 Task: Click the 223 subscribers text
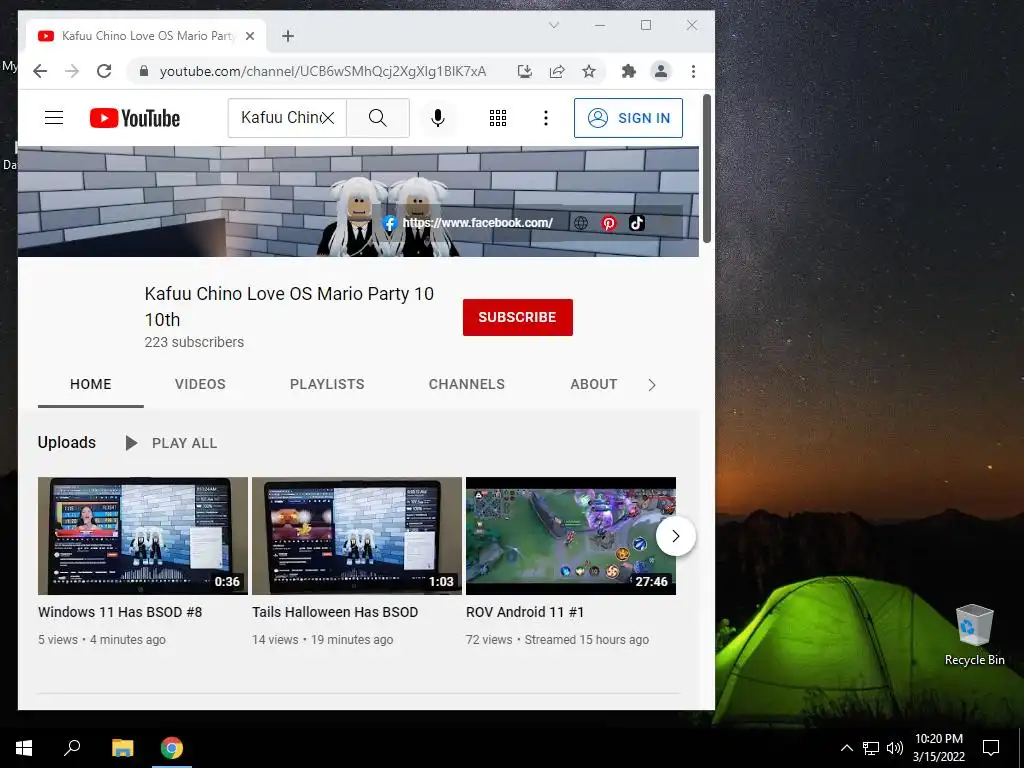[194, 342]
